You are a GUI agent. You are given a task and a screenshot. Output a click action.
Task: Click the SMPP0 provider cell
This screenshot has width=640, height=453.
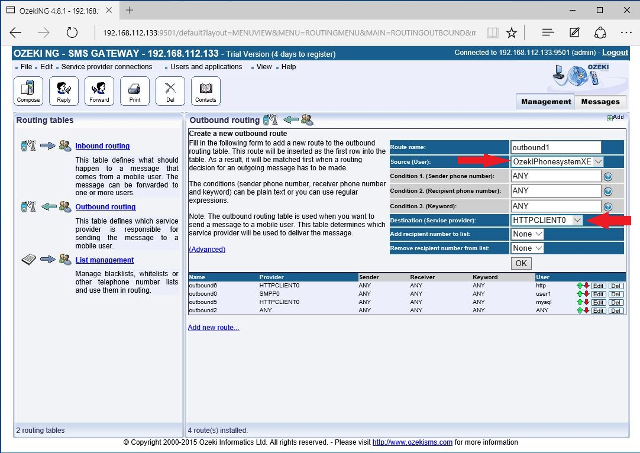tap(269, 294)
